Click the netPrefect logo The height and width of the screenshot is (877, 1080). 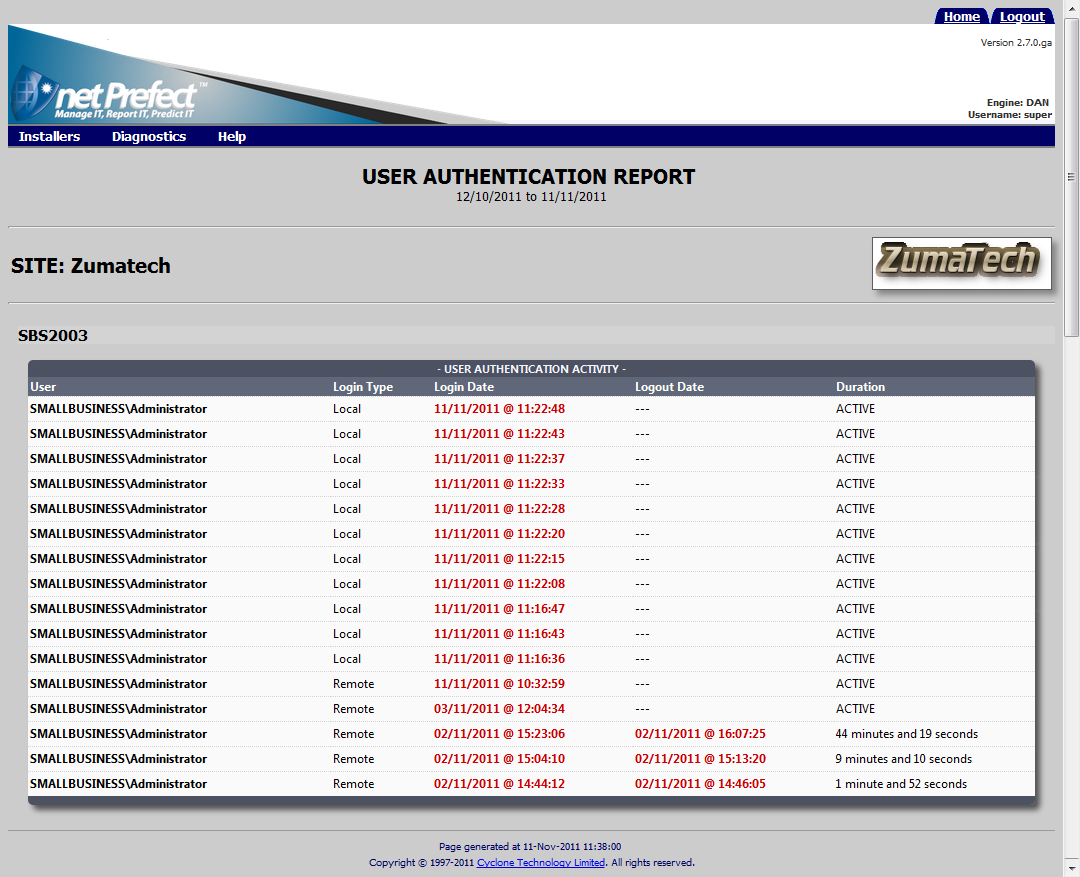point(110,98)
